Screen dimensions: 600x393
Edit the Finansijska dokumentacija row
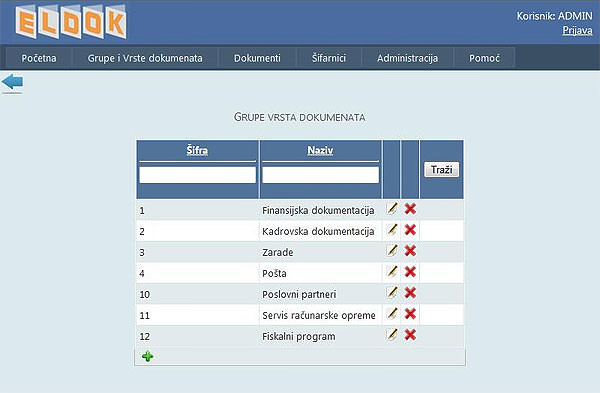[392, 209]
